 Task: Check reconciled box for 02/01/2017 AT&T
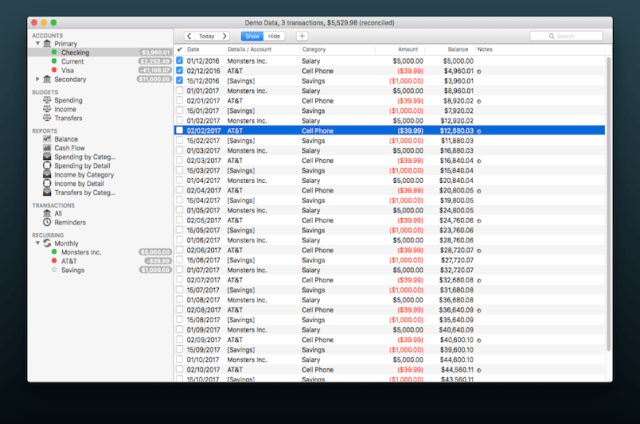point(180,100)
